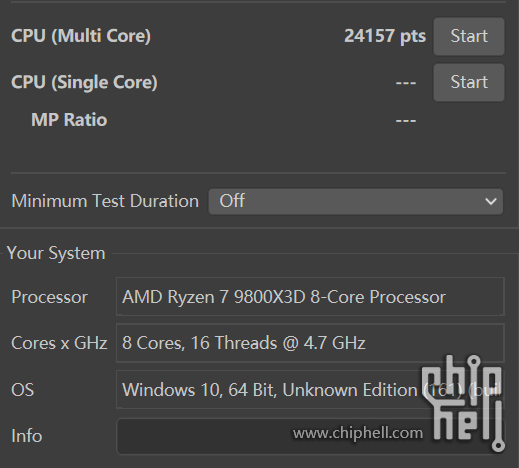Start the CPU Multi Core test

(469, 36)
